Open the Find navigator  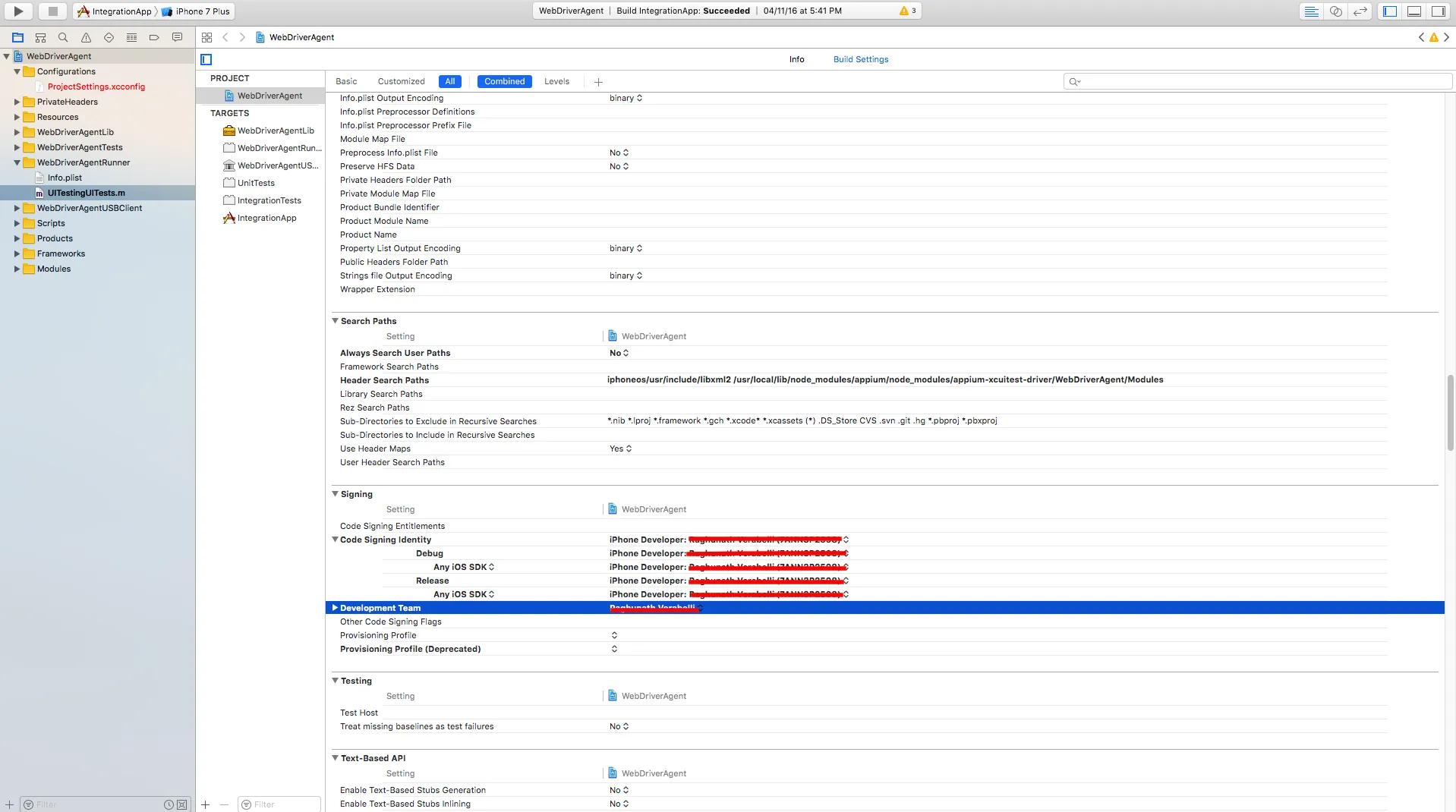[x=63, y=37]
